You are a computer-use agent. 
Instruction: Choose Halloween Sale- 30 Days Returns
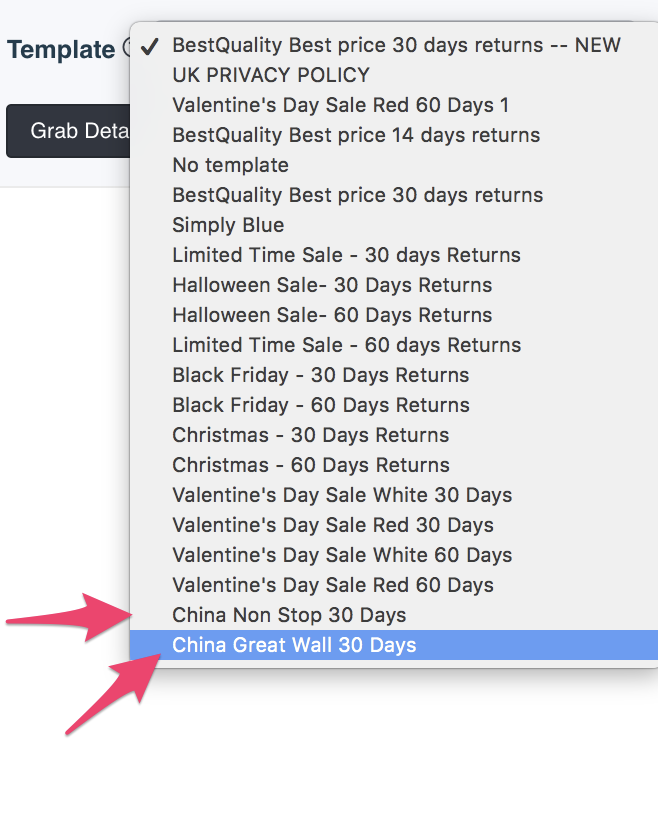(x=394, y=285)
